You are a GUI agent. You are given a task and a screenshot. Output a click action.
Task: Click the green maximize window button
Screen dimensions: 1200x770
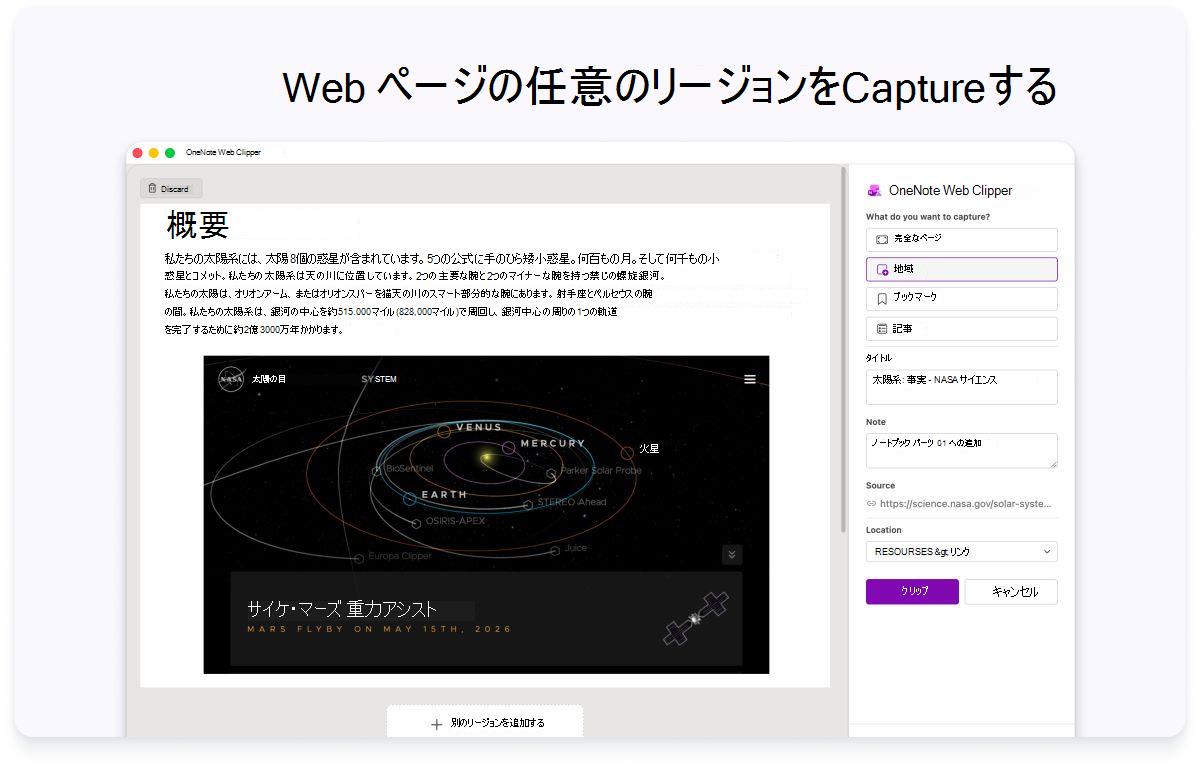[170, 153]
